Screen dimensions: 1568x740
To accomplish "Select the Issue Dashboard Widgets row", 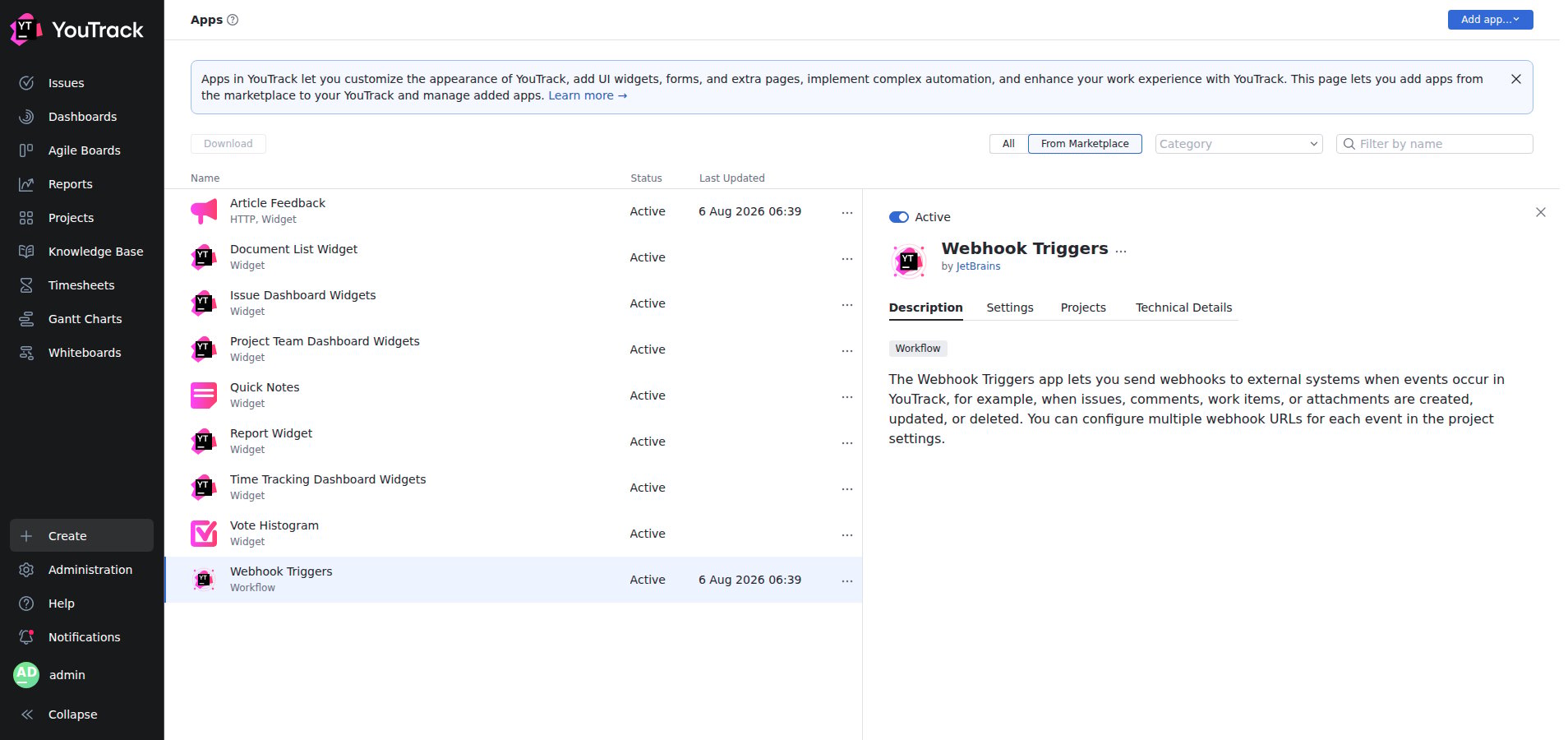I will (x=514, y=303).
